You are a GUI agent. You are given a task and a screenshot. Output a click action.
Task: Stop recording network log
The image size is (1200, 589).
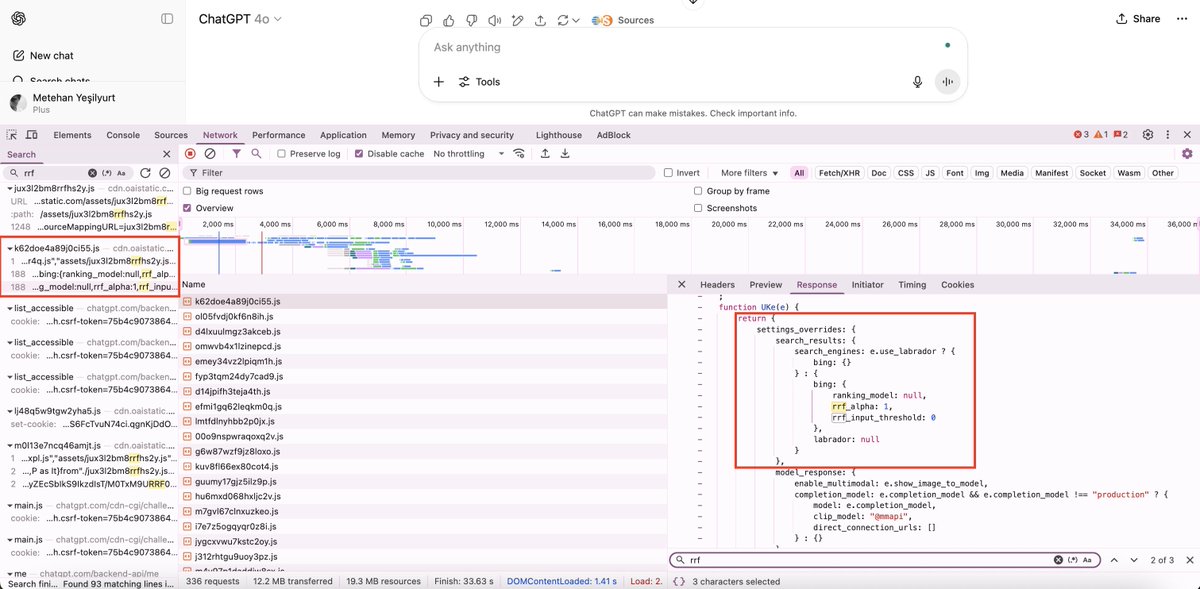pos(190,153)
